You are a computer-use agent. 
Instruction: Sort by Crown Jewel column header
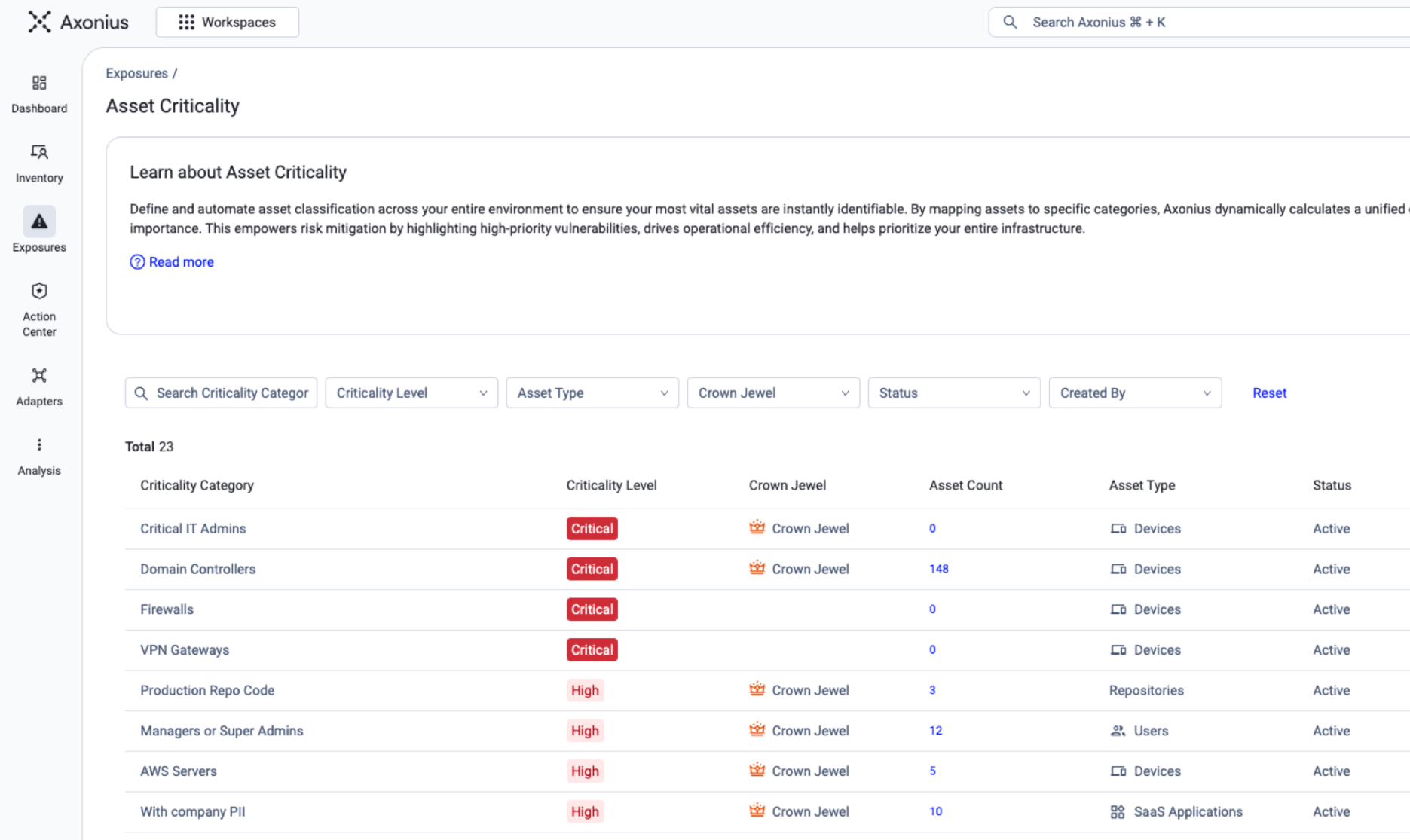(x=787, y=485)
